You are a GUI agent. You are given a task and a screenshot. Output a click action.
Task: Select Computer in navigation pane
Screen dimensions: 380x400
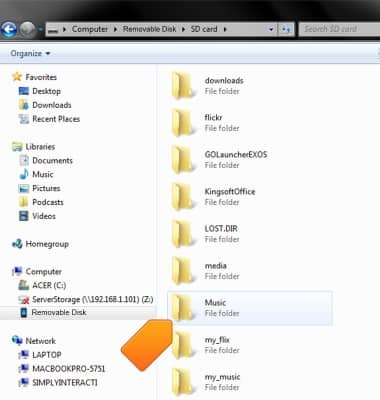click(43, 272)
